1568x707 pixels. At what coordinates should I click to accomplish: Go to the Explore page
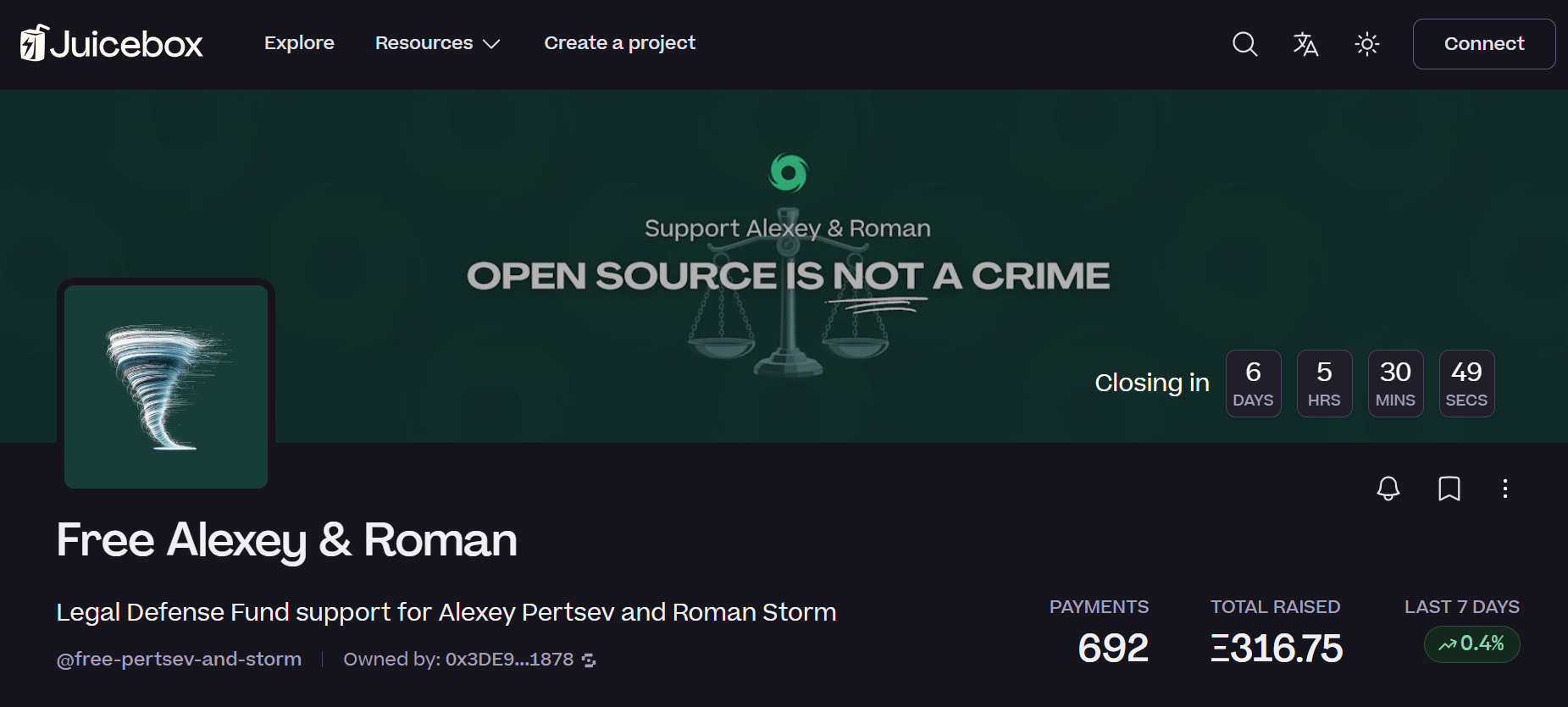click(x=299, y=43)
